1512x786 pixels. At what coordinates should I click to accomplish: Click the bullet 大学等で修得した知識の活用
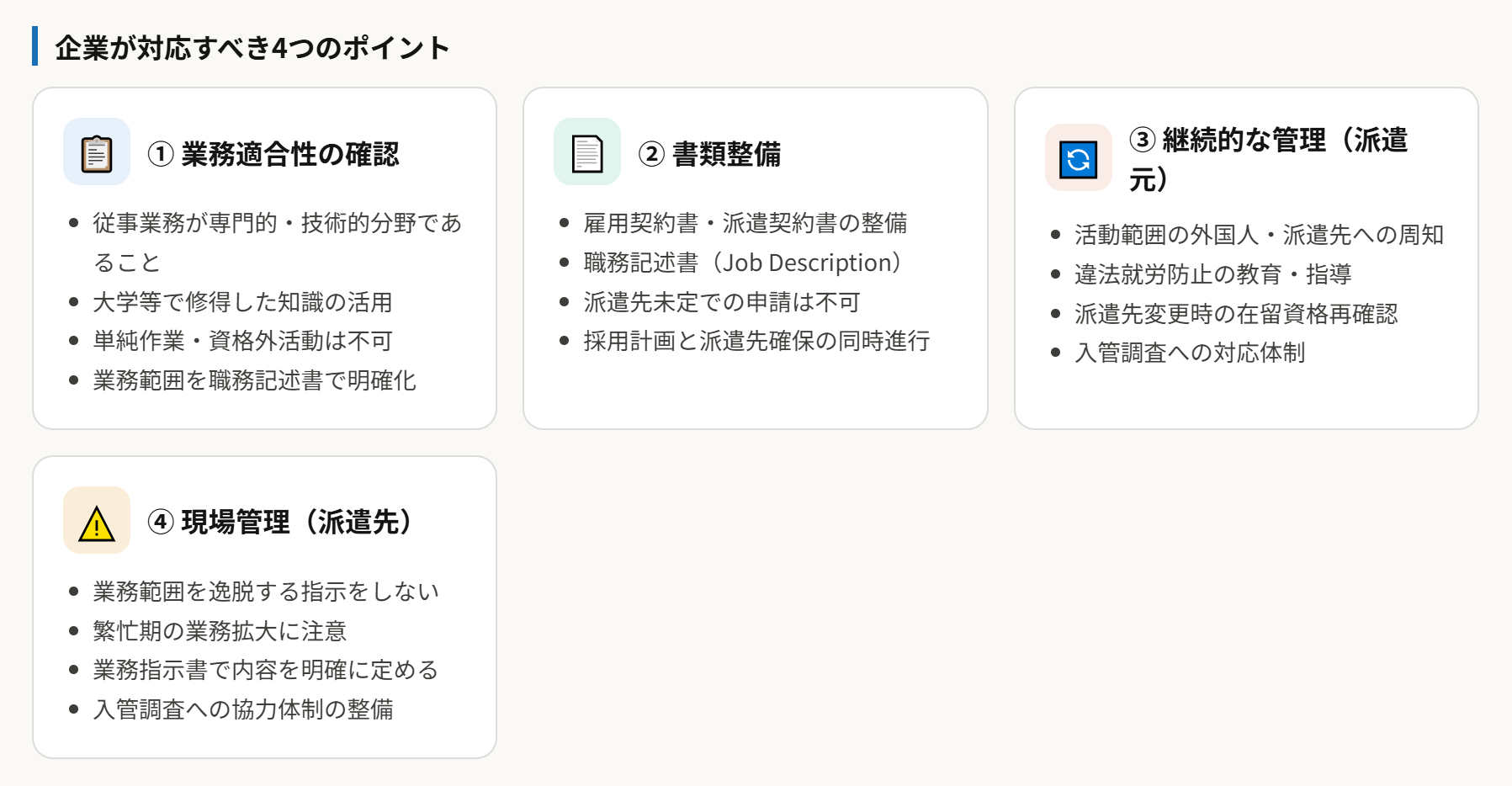pos(242,302)
